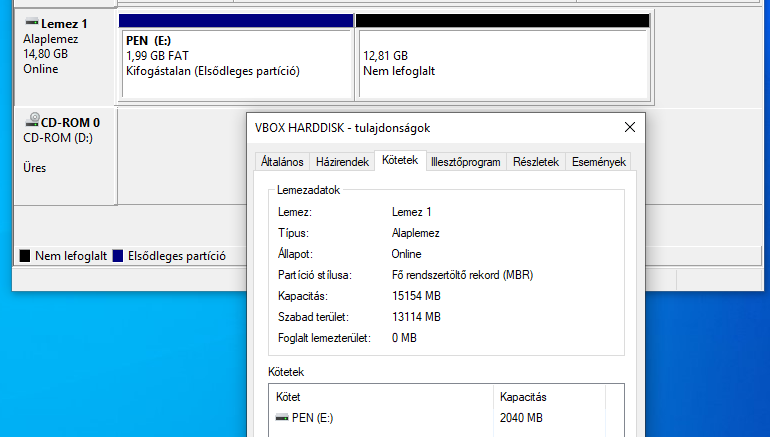Click the Kötet column header
The width and height of the screenshot is (770, 437).
click(x=381, y=397)
